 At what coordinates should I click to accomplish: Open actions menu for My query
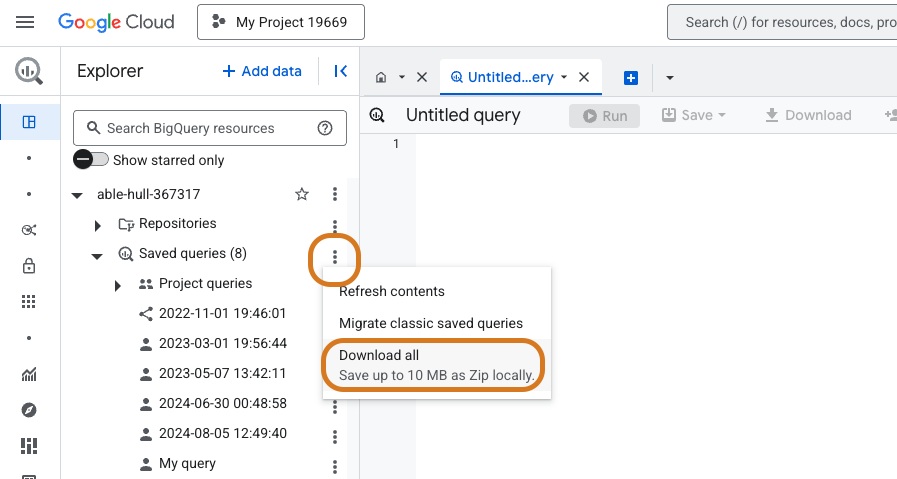coord(335,467)
